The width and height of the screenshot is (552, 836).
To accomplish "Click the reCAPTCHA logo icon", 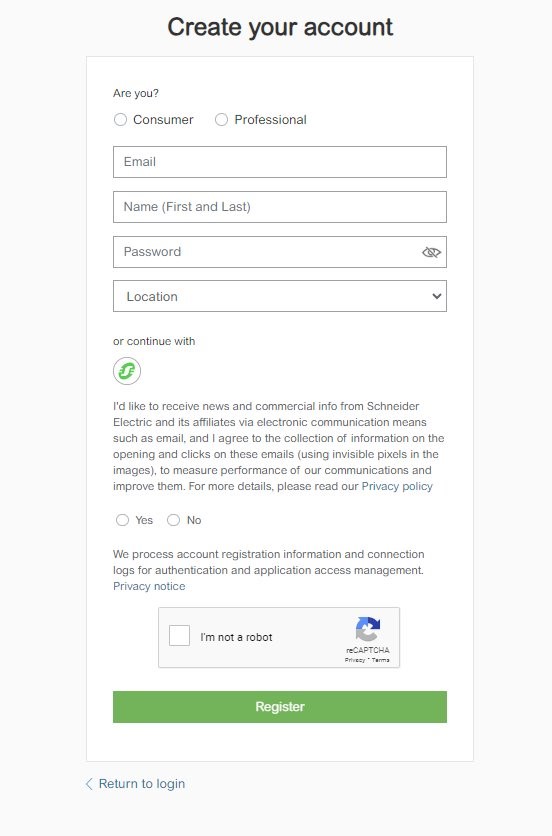I will tap(368, 629).
